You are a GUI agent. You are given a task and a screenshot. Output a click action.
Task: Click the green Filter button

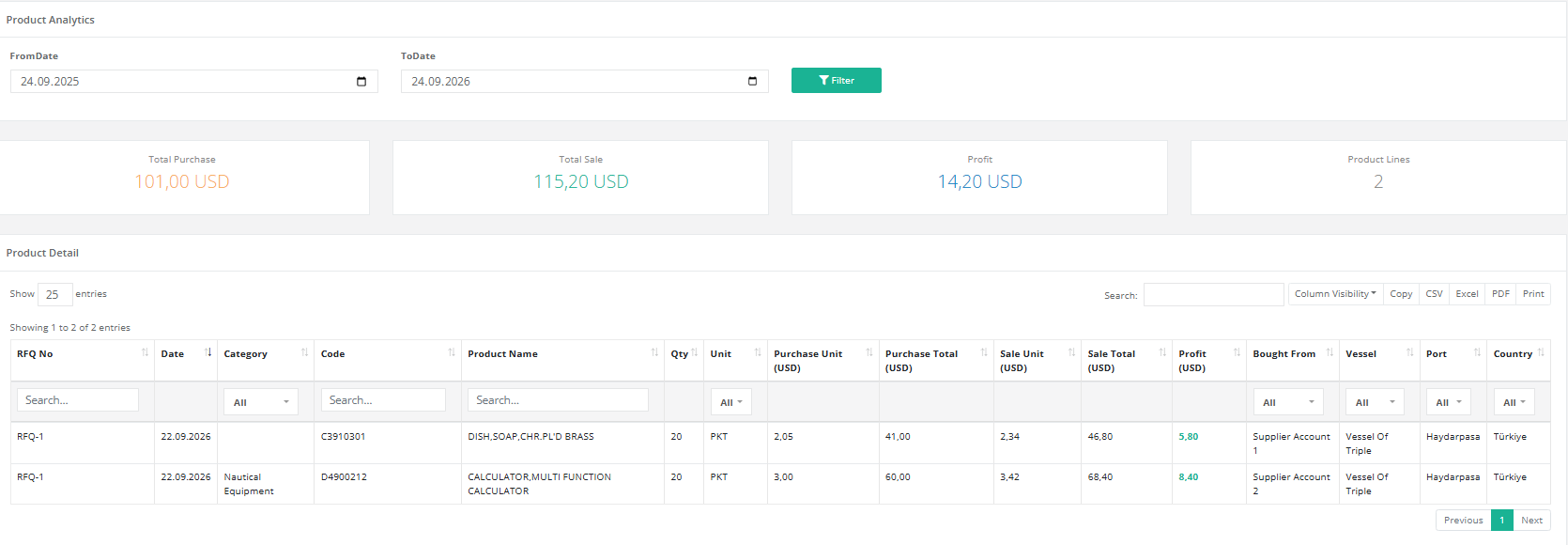836,81
